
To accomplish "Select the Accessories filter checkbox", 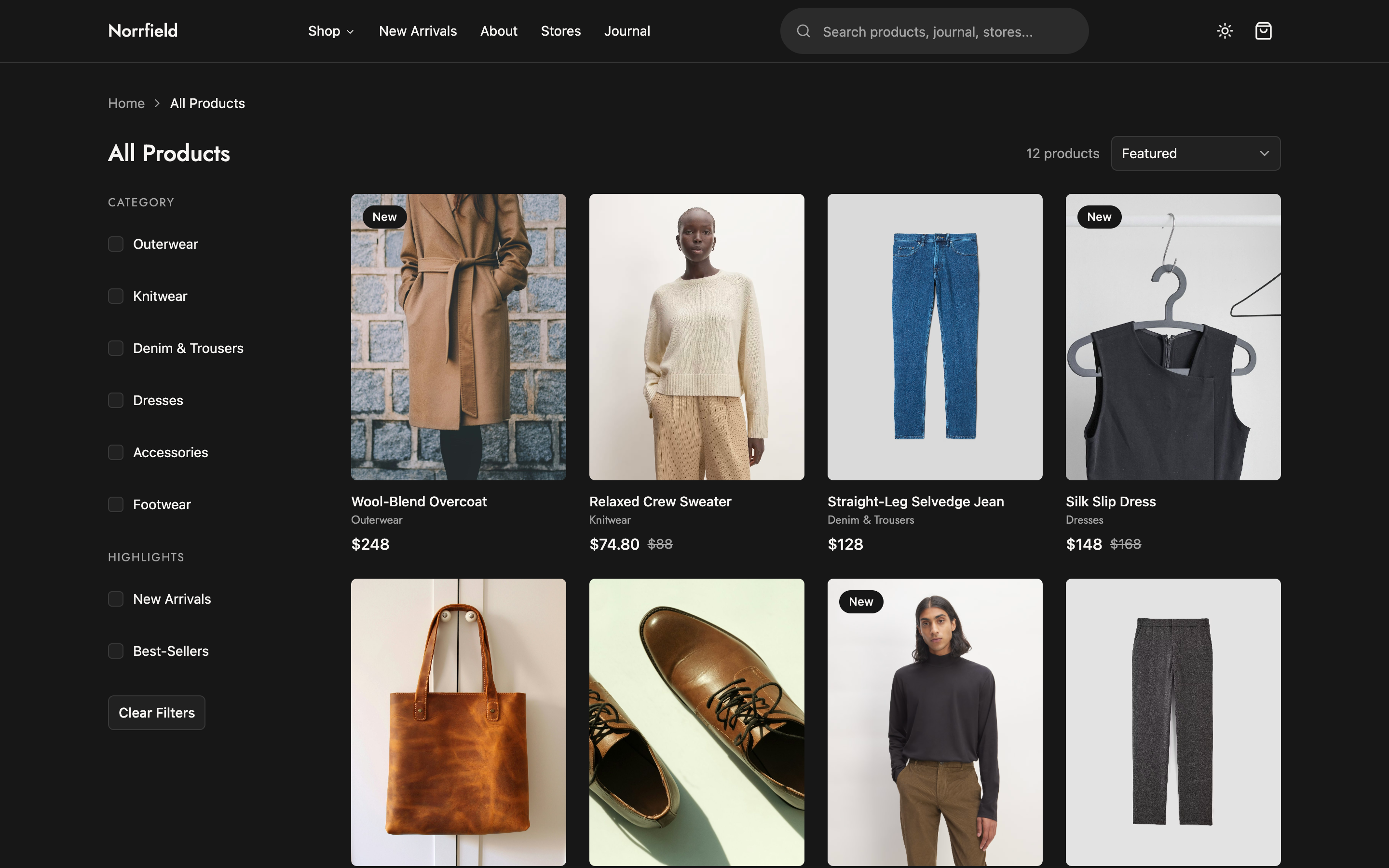I will pos(115,452).
